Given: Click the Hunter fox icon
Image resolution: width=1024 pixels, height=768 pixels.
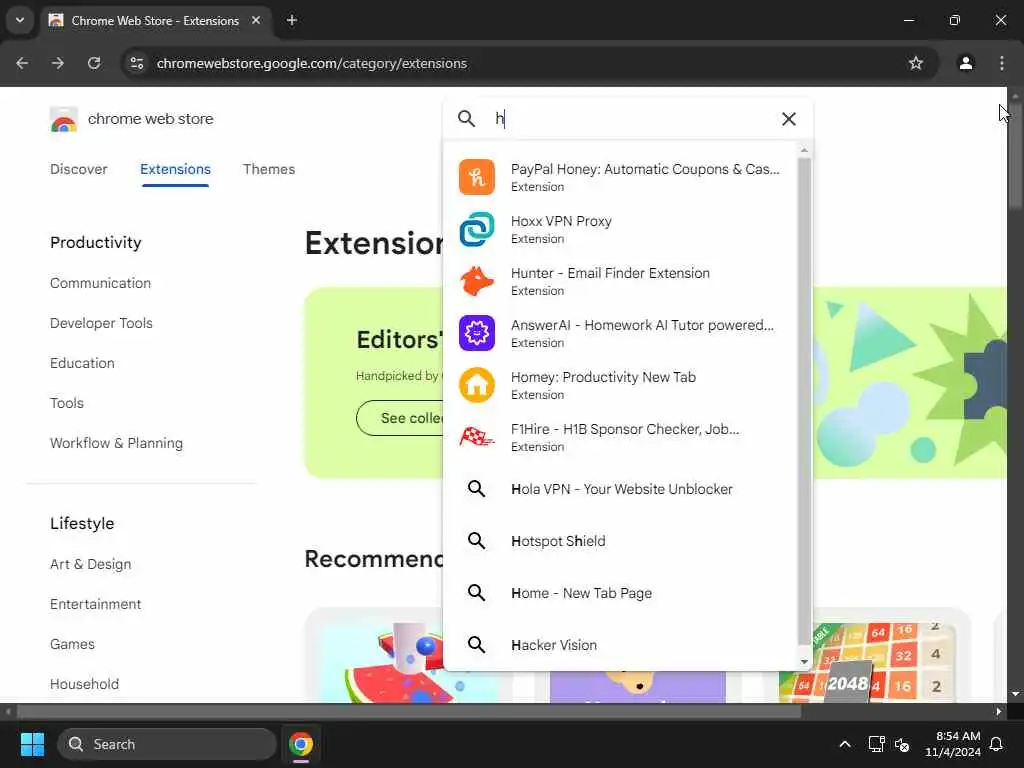Looking at the screenshot, I should tap(477, 281).
